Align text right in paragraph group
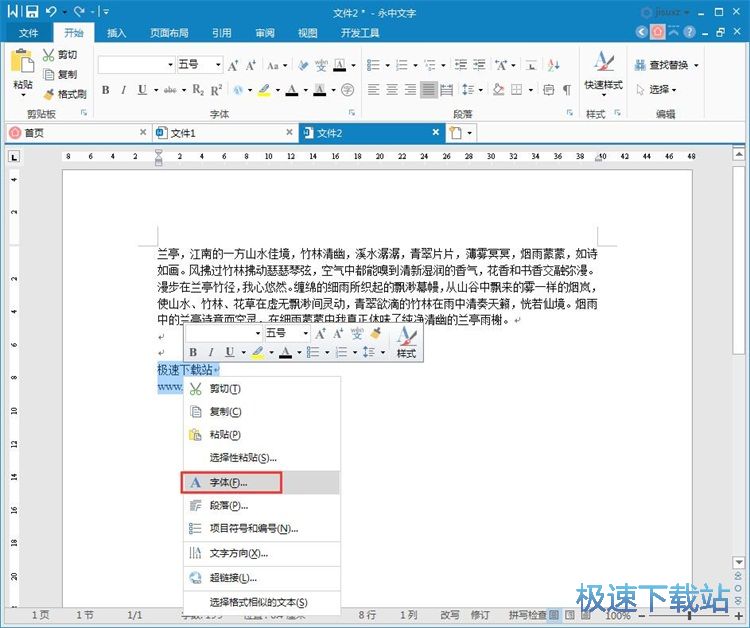This screenshot has width=750, height=628. tap(410, 90)
